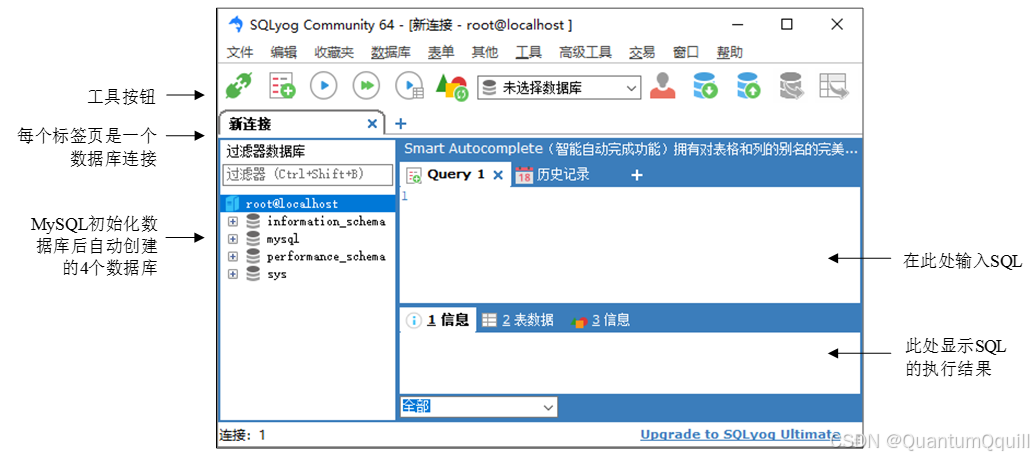Open the User Manager icon

pyautogui.click(x=663, y=86)
